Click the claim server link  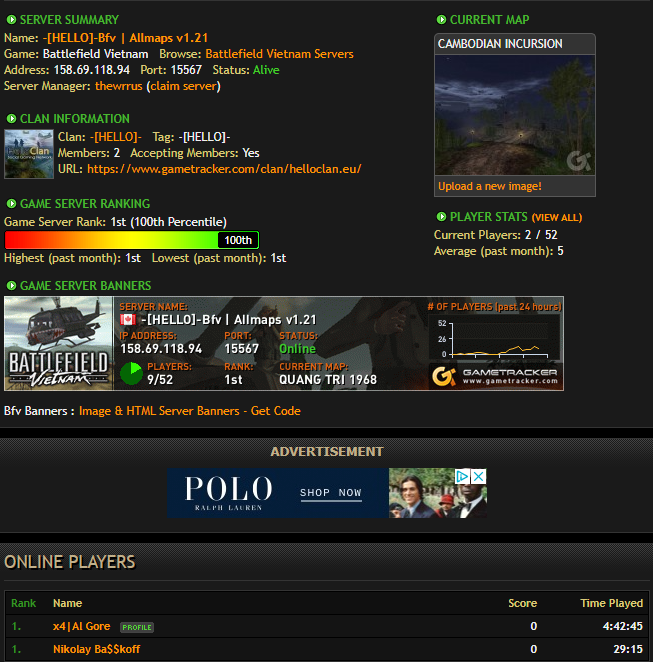184,86
